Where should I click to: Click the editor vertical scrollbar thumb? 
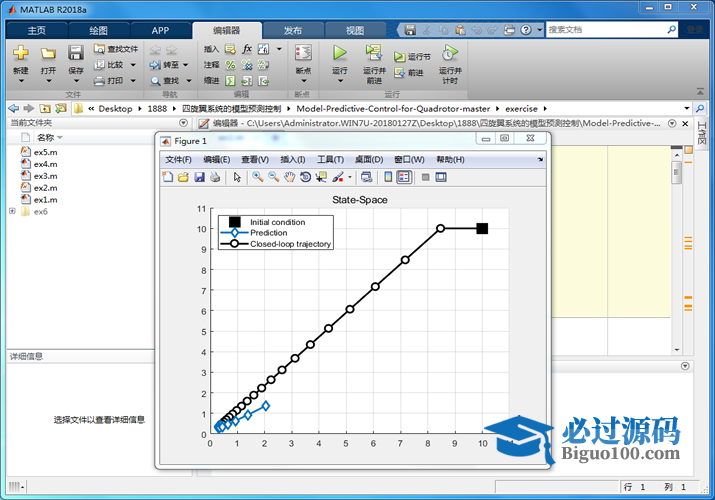coord(677,172)
